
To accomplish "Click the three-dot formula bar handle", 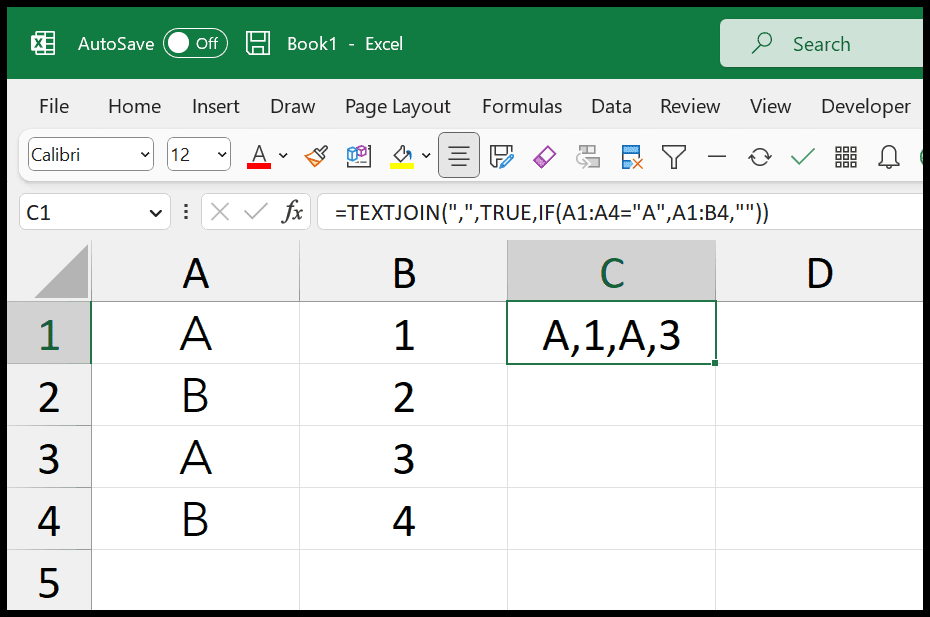I will tap(186, 212).
